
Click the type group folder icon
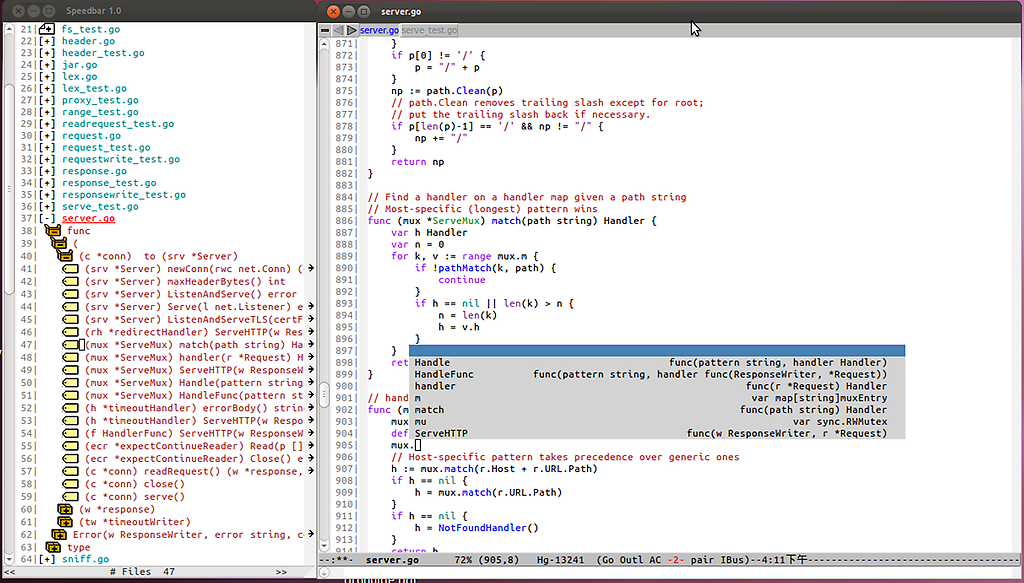[54, 547]
